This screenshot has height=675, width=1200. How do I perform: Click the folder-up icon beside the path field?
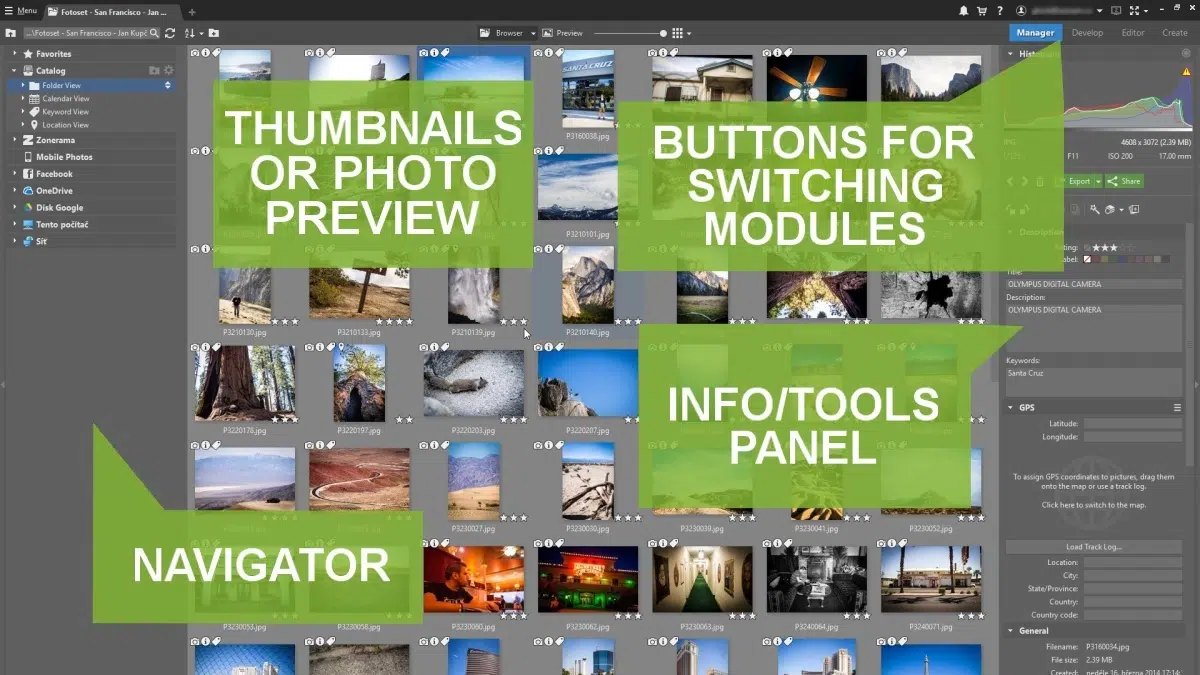point(10,33)
